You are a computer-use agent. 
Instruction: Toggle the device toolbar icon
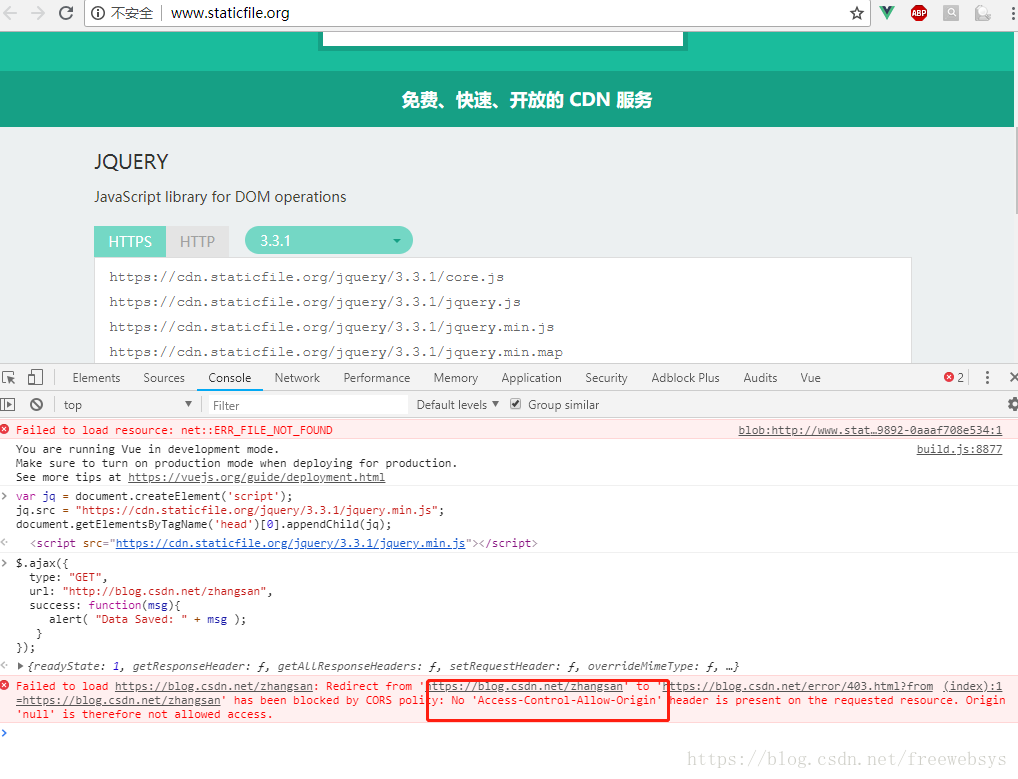[35, 377]
